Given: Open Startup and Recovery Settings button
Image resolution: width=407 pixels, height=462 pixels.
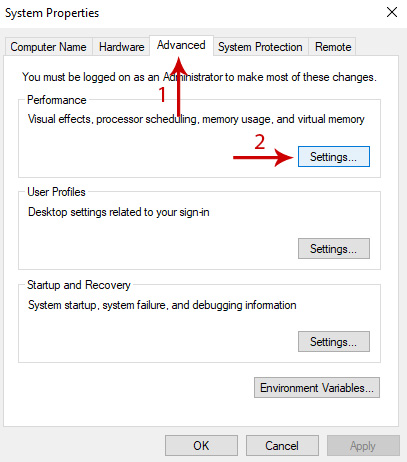Looking at the screenshot, I should click(334, 341).
